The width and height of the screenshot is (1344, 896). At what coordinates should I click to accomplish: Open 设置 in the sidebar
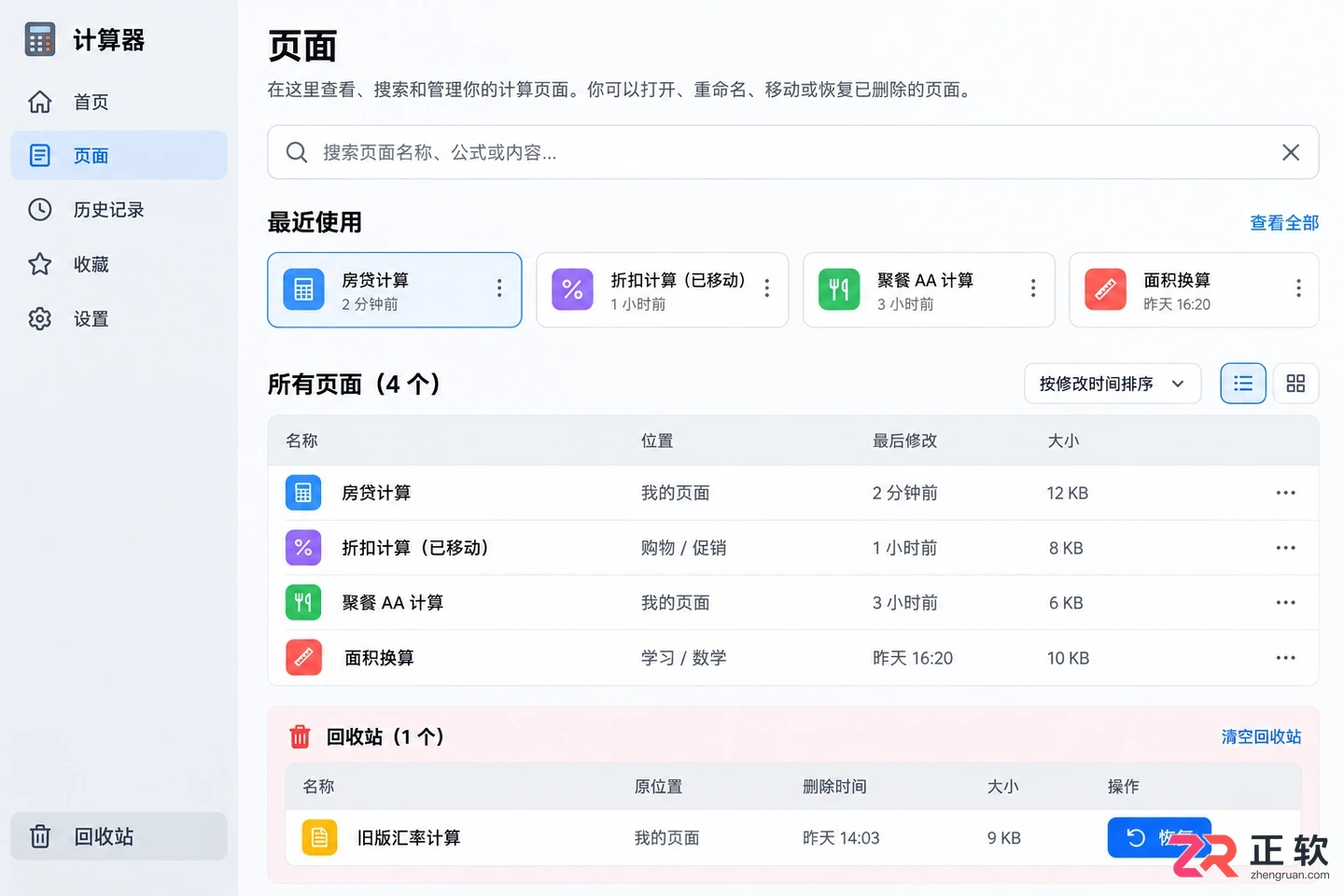(x=119, y=318)
